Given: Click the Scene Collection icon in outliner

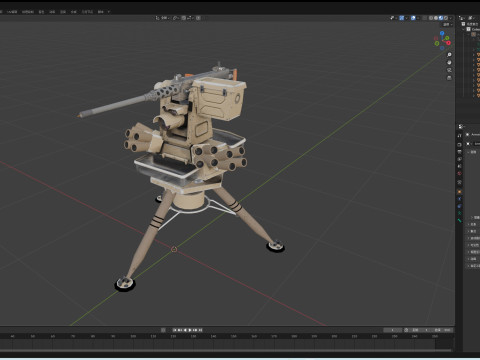Looking at the screenshot, I should pyautogui.click(x=463, y=24).
